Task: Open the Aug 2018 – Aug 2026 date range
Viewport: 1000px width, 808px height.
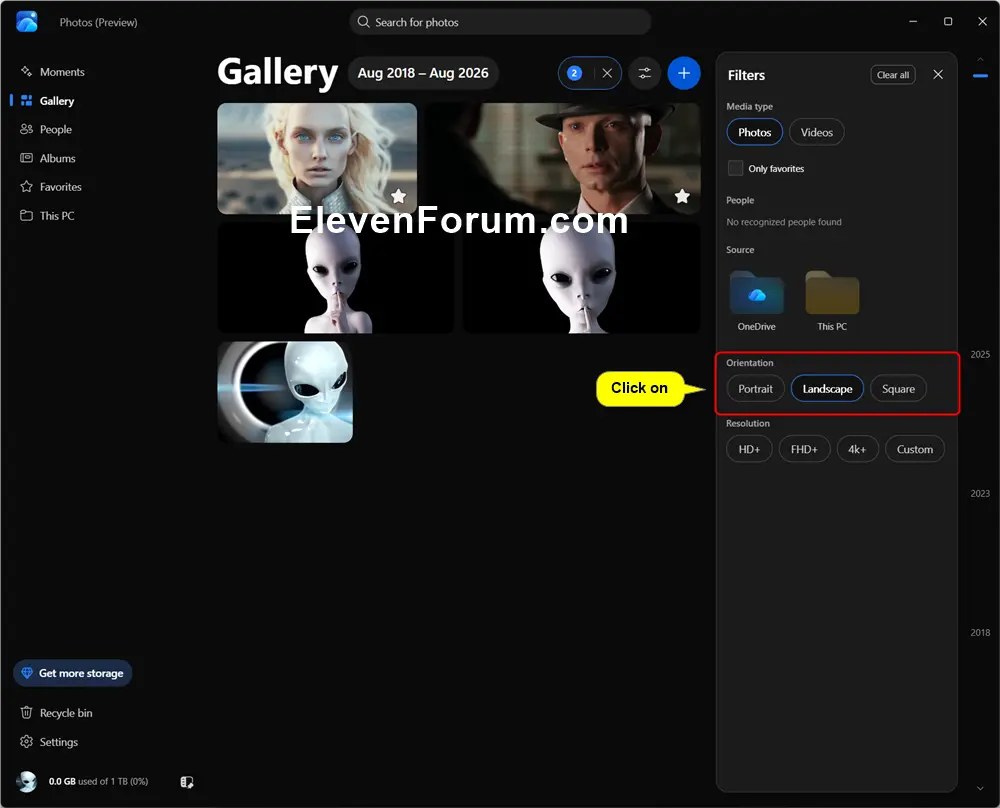Action: [x=423, y=73]
